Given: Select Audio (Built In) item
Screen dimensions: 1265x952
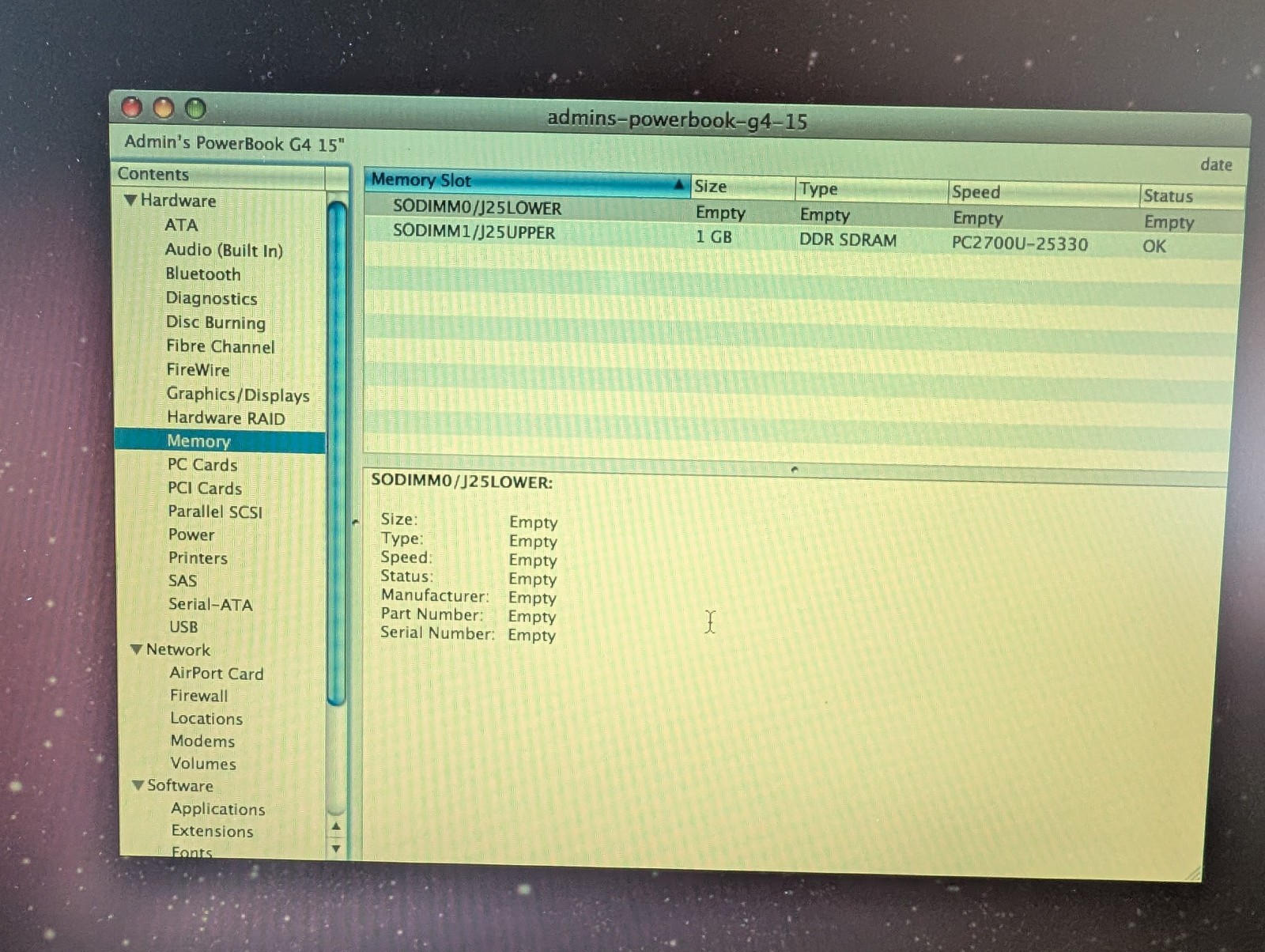Looking at the screenshot, I should (224, 250).
